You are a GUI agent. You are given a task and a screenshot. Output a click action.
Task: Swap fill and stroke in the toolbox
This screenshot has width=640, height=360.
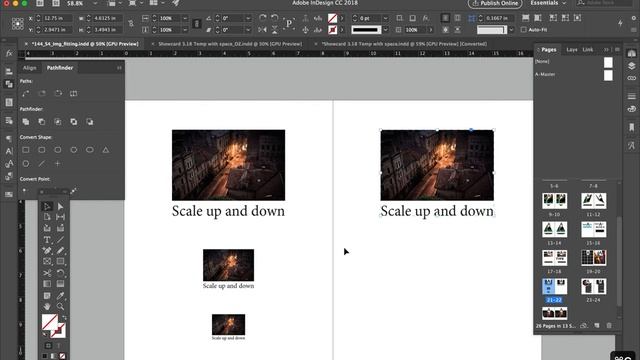point(64,318)
